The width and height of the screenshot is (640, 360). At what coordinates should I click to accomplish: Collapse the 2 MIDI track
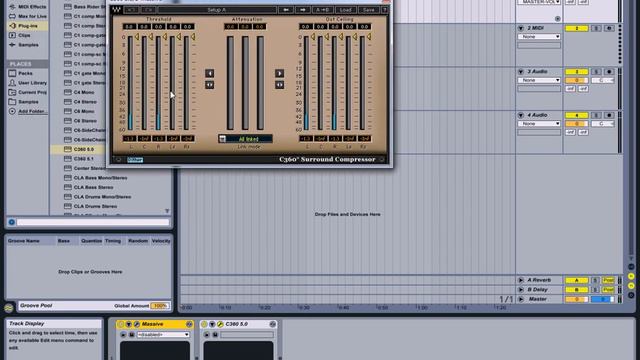pyautogui.click(x=521, y=28)
